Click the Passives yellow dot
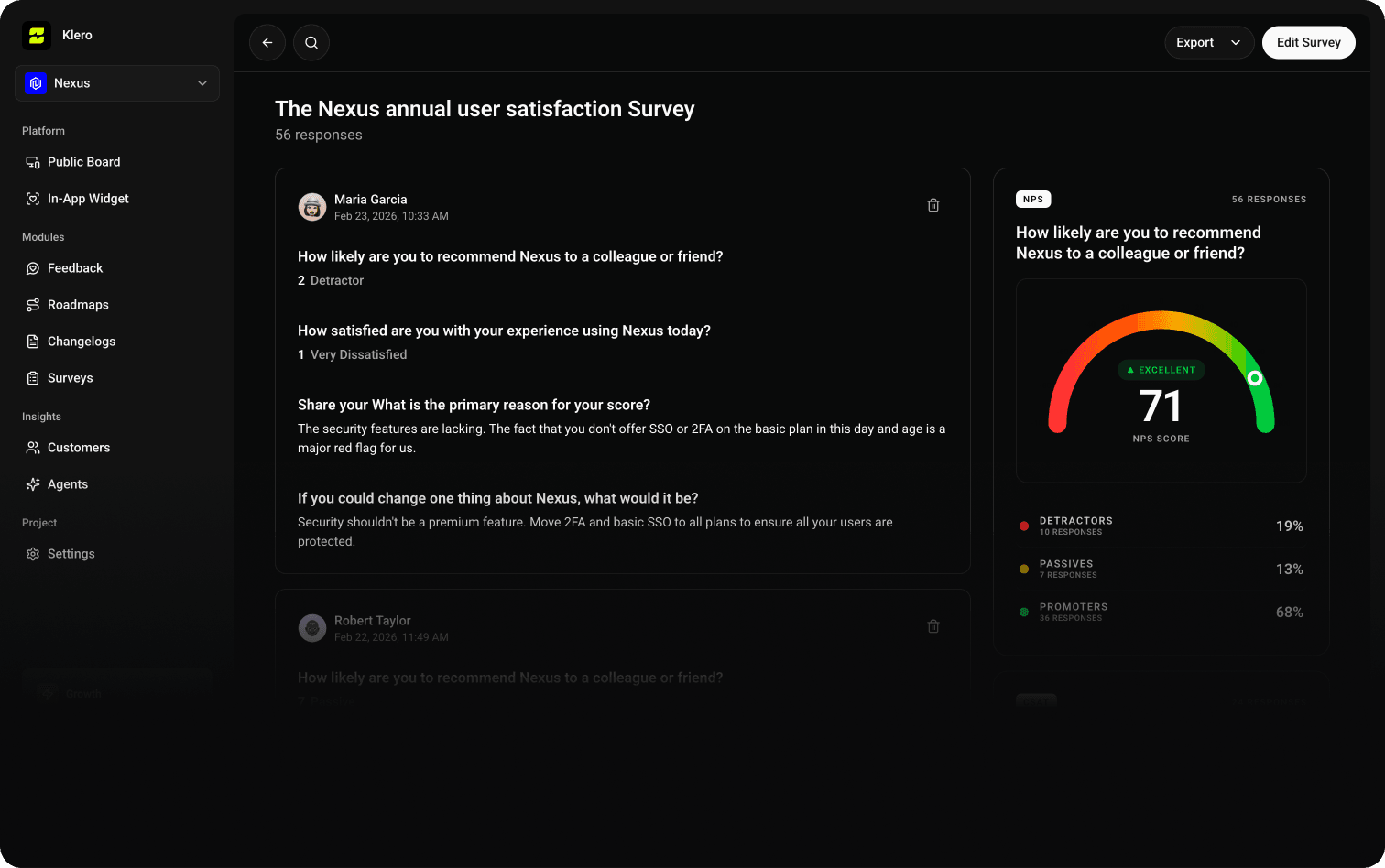The image size is (1385, 868). pos(1024,570)
